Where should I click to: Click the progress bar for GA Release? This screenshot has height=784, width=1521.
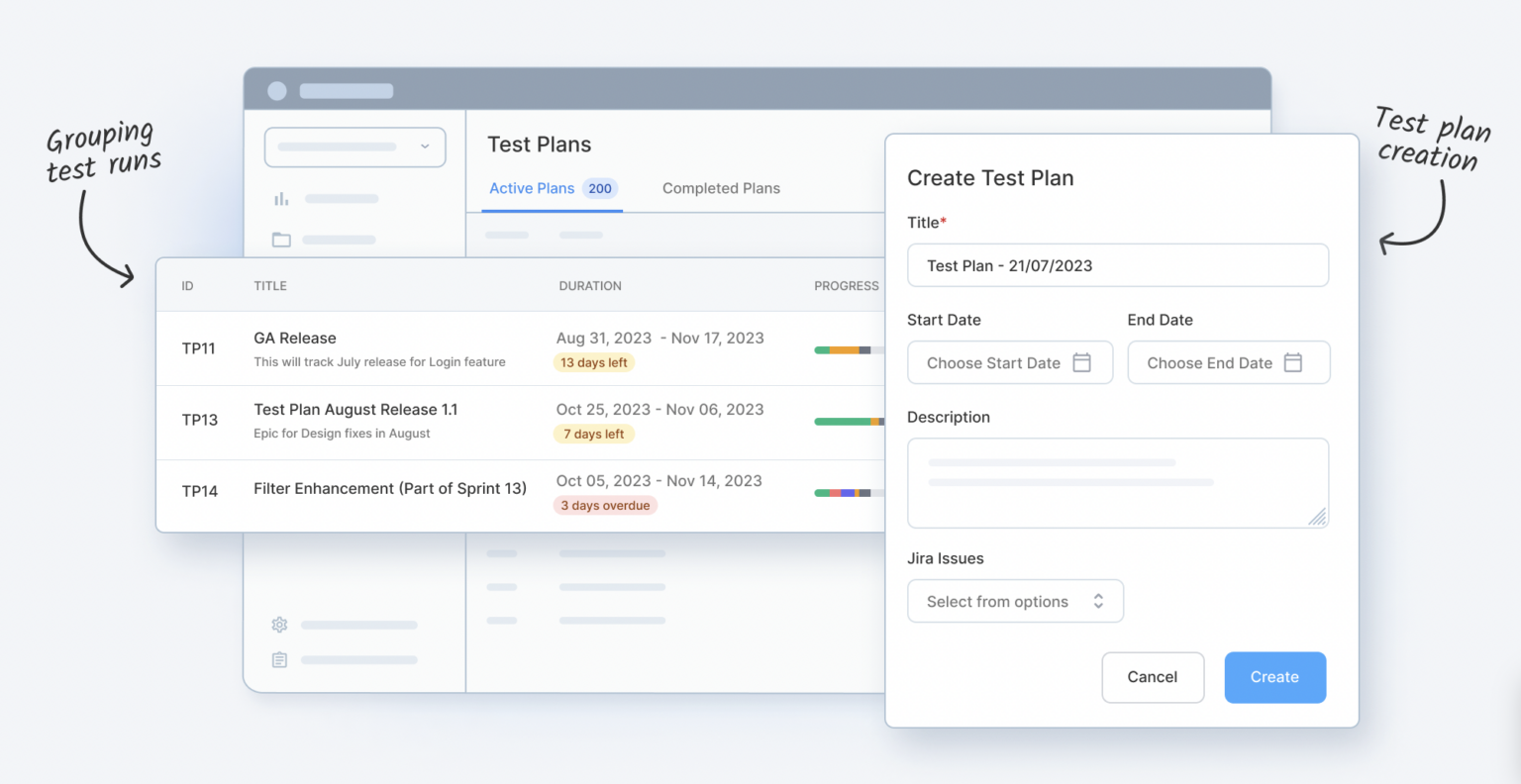pyautogui.click(x=842, y=349)
